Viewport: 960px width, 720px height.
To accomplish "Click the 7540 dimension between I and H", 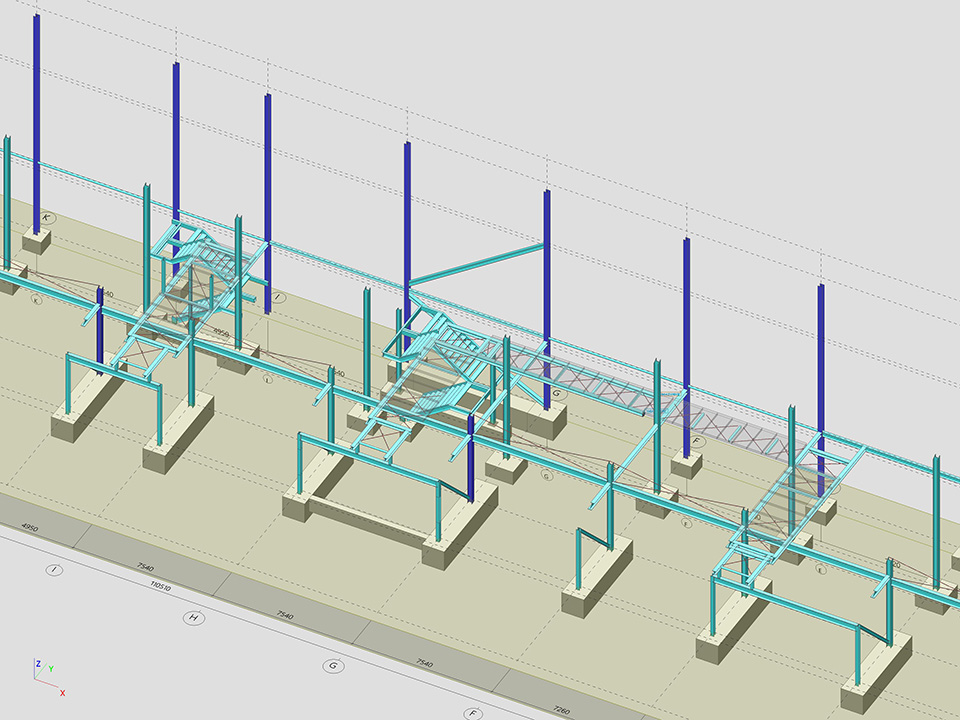I will 146,568.
